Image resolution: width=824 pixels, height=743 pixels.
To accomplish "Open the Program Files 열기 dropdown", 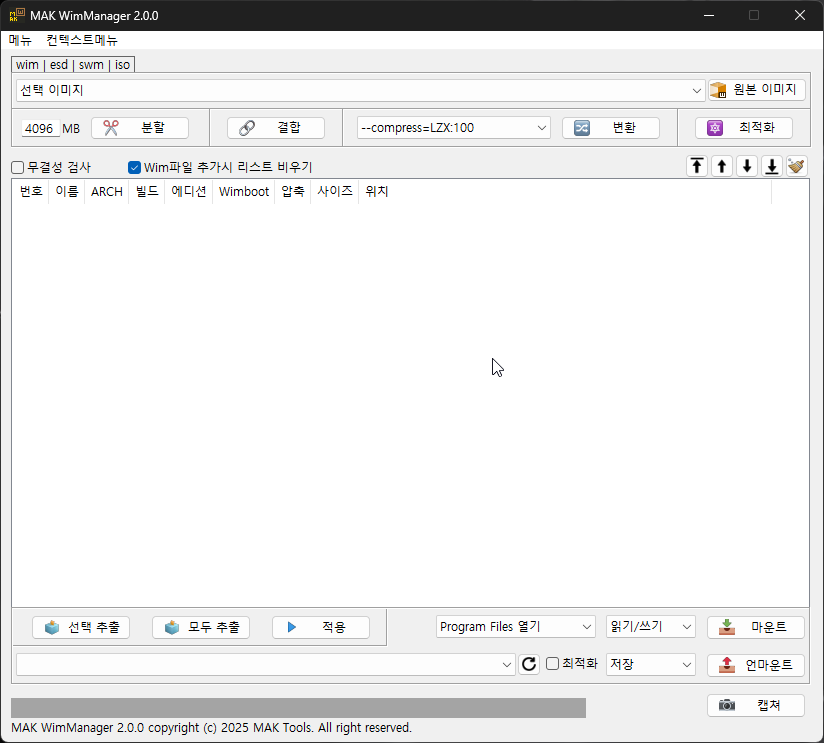I will coord(516,627).
